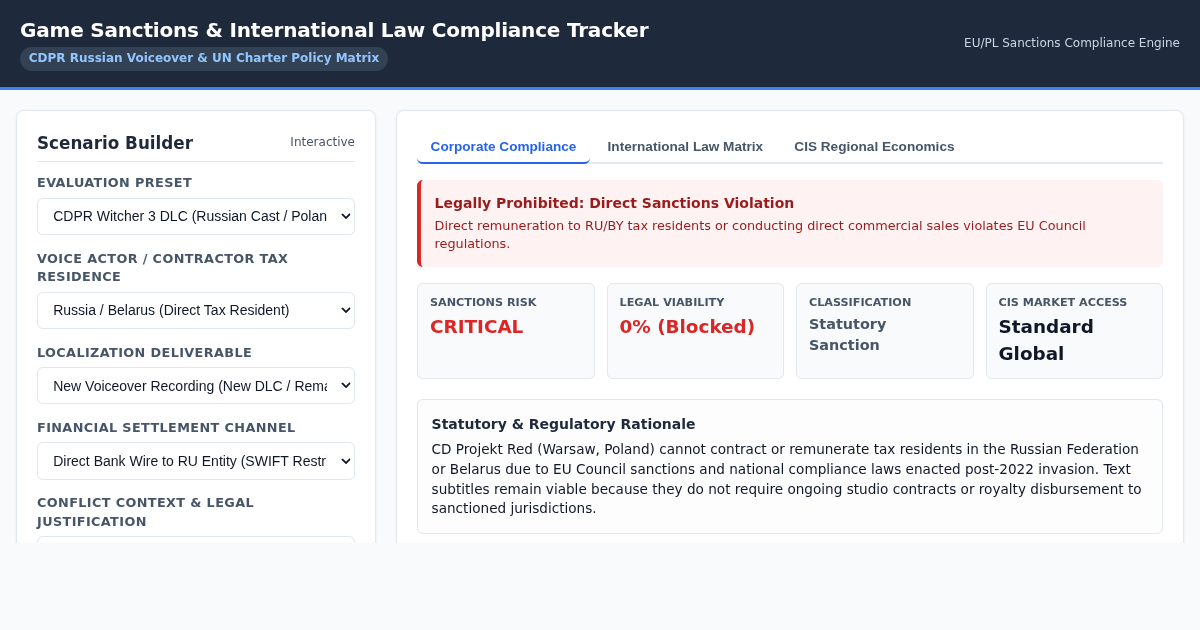Screen dimensions: 1200x630
Task: Select the 0% (Blocked) legal viability value
Action: coord(687,327)
